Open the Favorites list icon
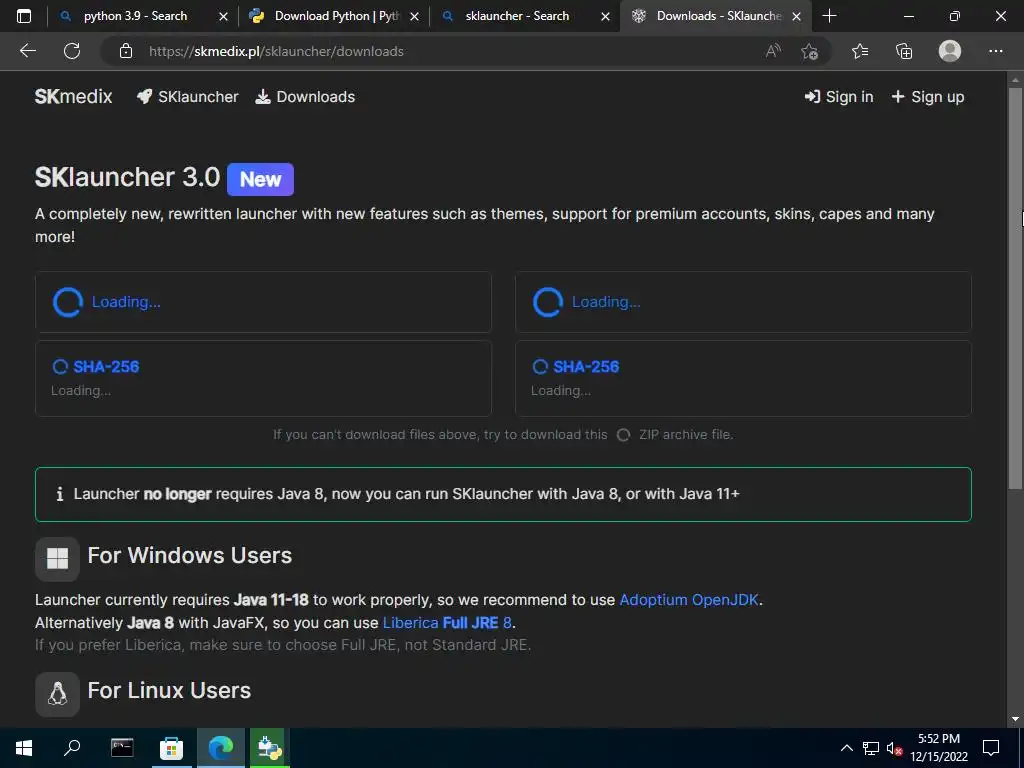This screenshot has width=1024, height=768. pos(860,51)
